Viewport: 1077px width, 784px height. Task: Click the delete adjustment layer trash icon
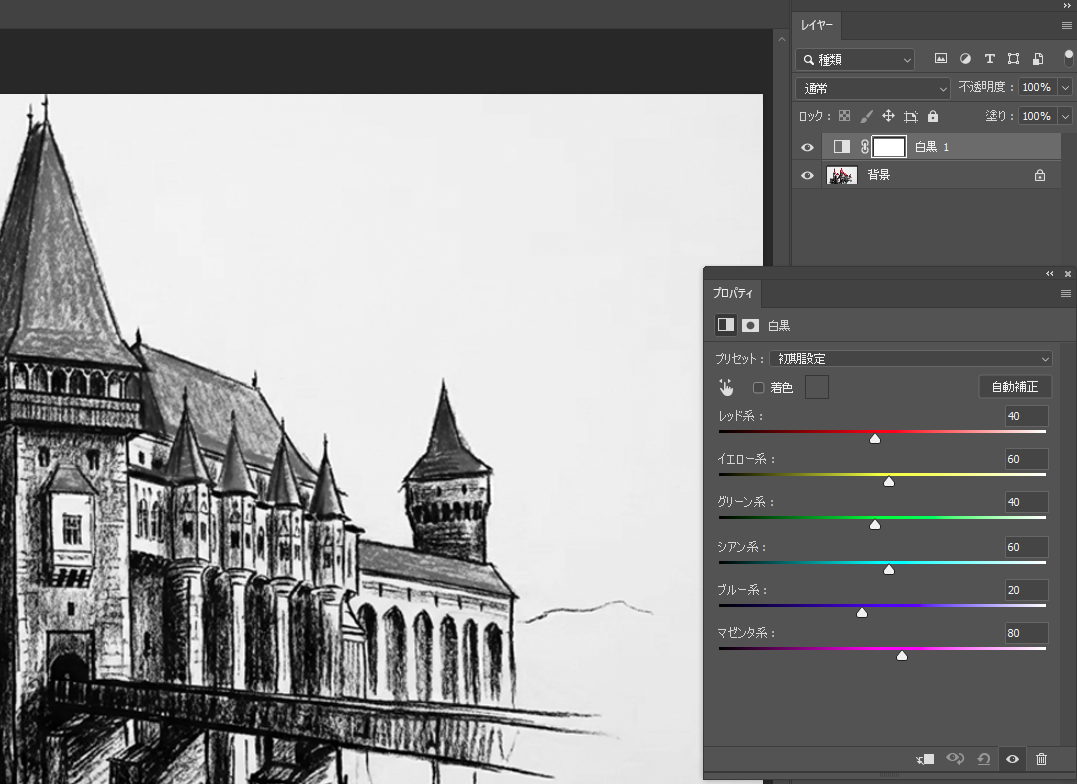1041,760
